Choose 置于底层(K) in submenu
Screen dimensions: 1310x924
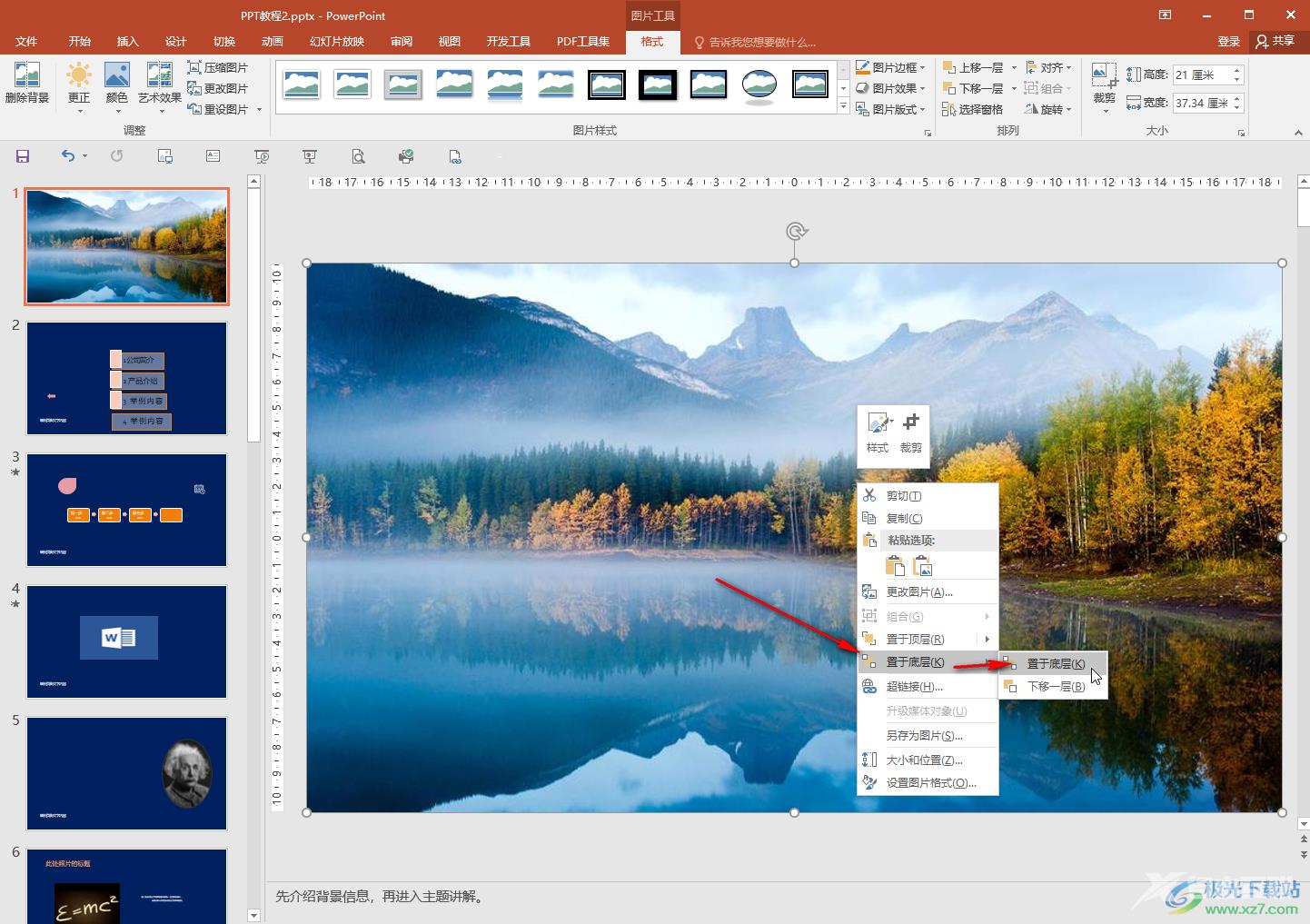(x=1053, y=663)
